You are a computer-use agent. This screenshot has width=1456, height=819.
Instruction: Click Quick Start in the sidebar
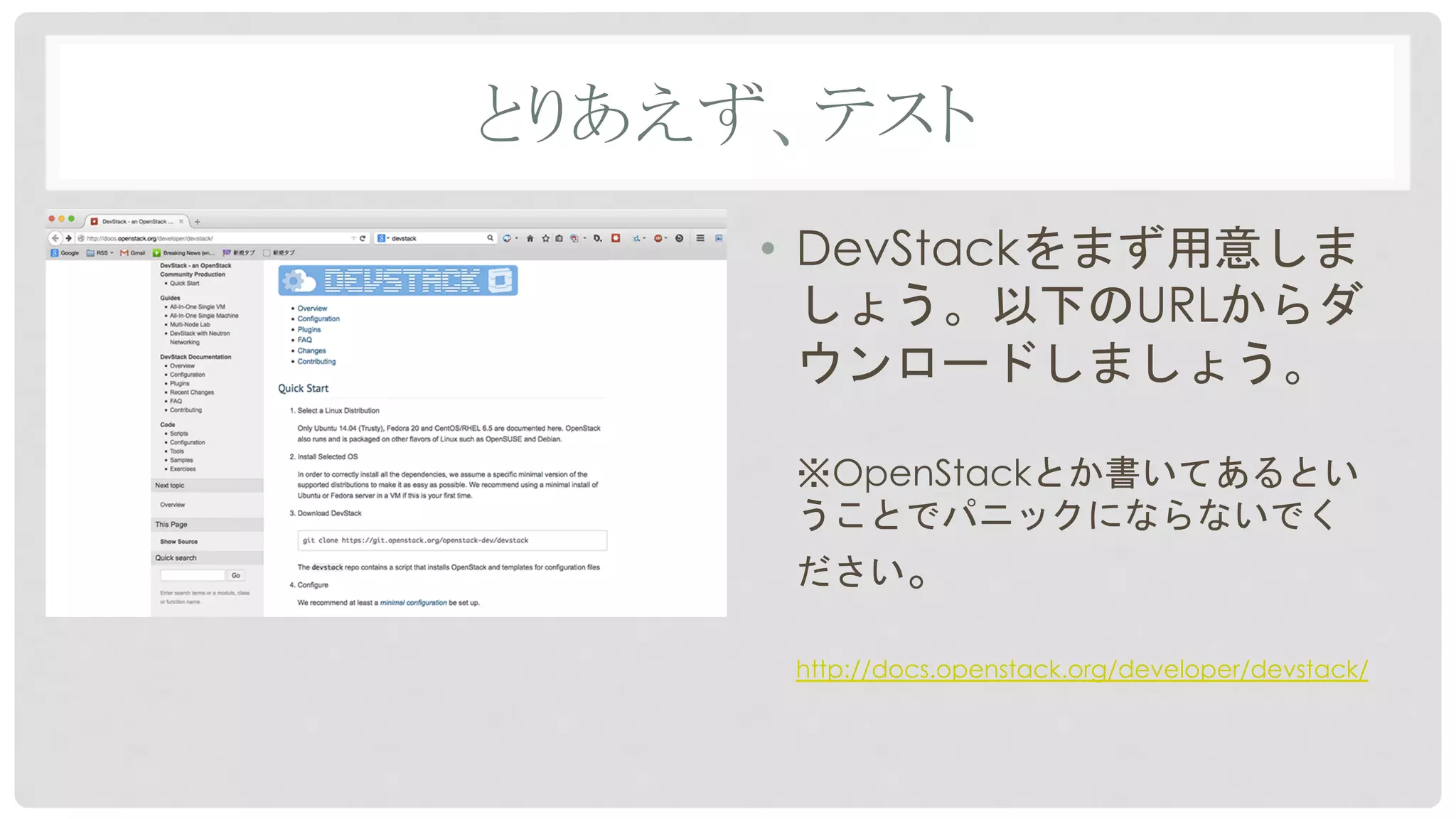pyautogui.click(x=184, y=283)
